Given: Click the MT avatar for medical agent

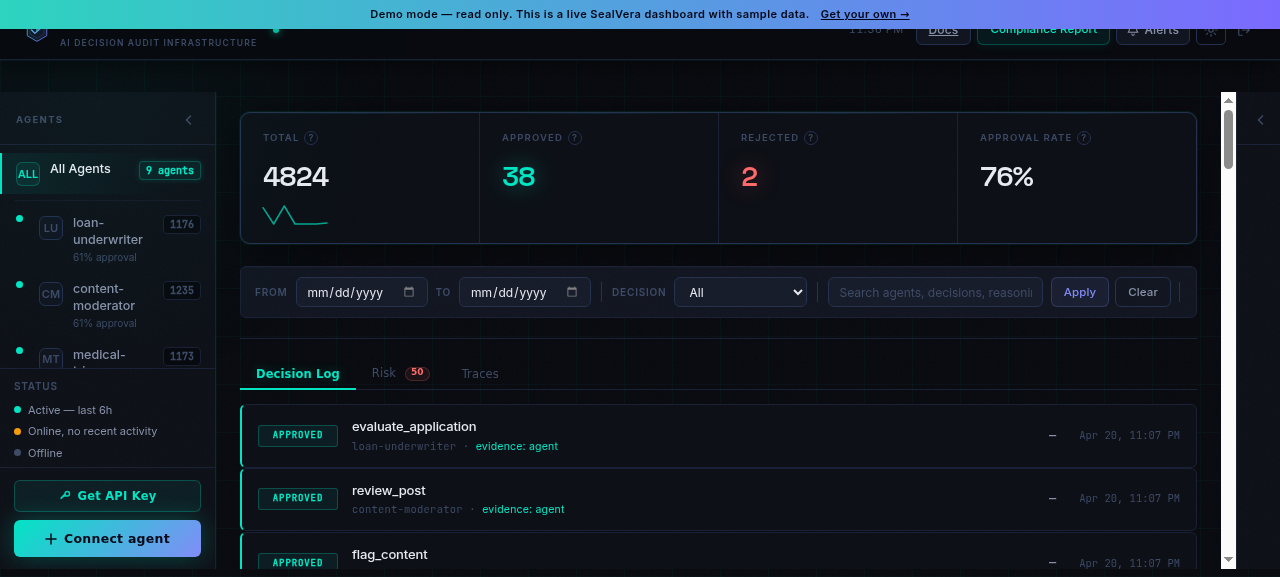Looking at the screenshot, I should (x=51, y=358).
